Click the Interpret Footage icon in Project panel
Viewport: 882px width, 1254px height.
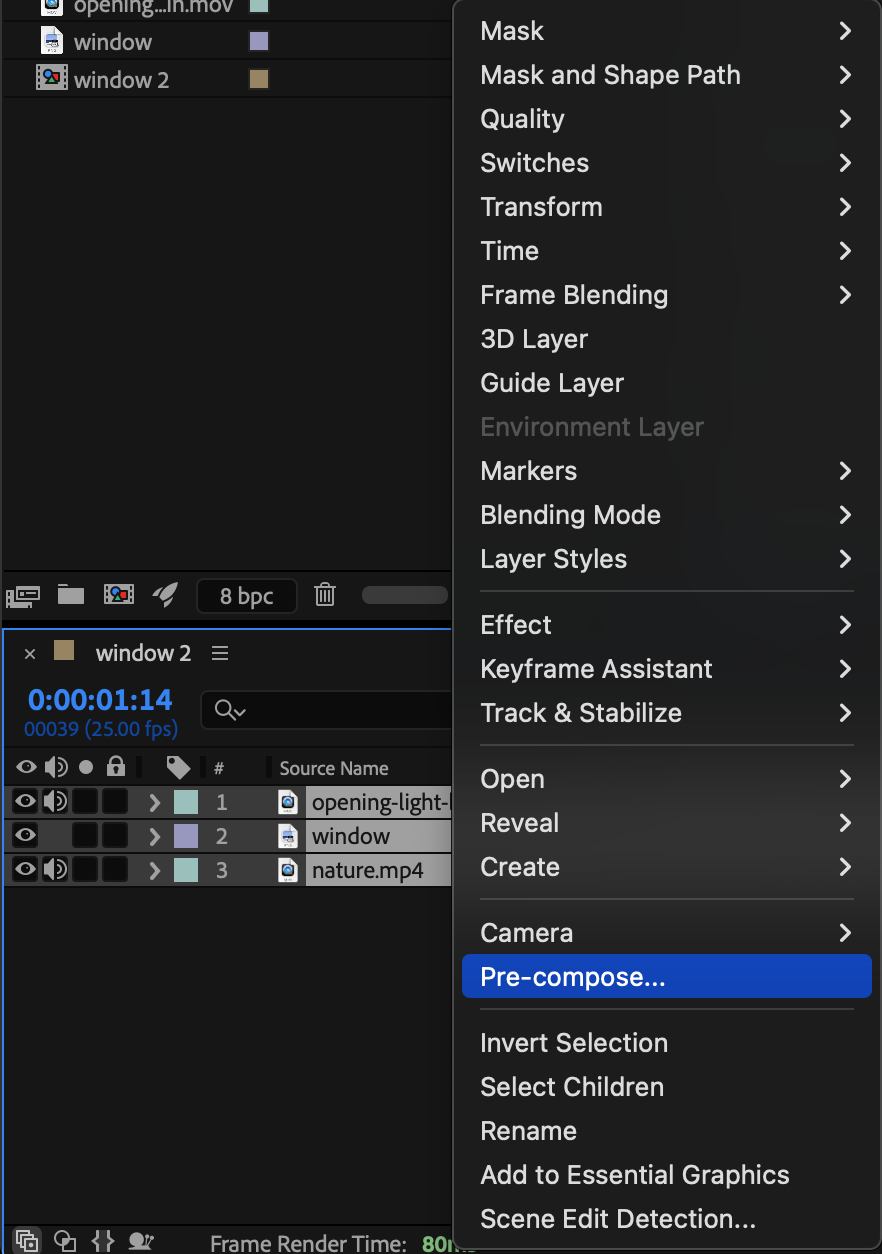[x=22, y=596]
